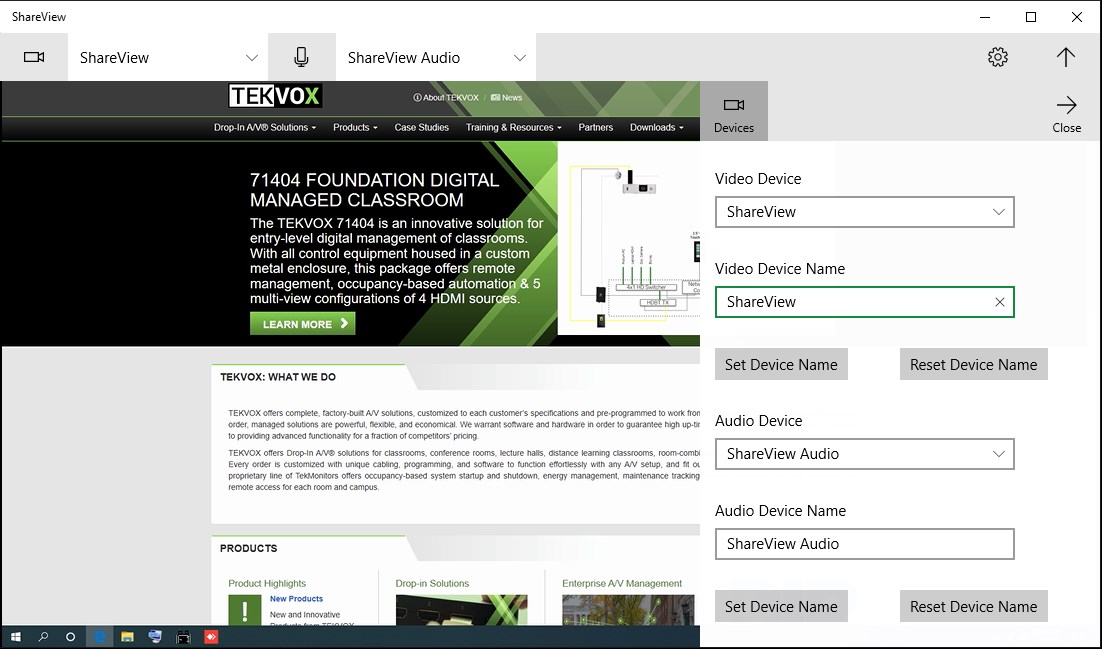Expand Training & Resources menu

(x=514, y=127)
